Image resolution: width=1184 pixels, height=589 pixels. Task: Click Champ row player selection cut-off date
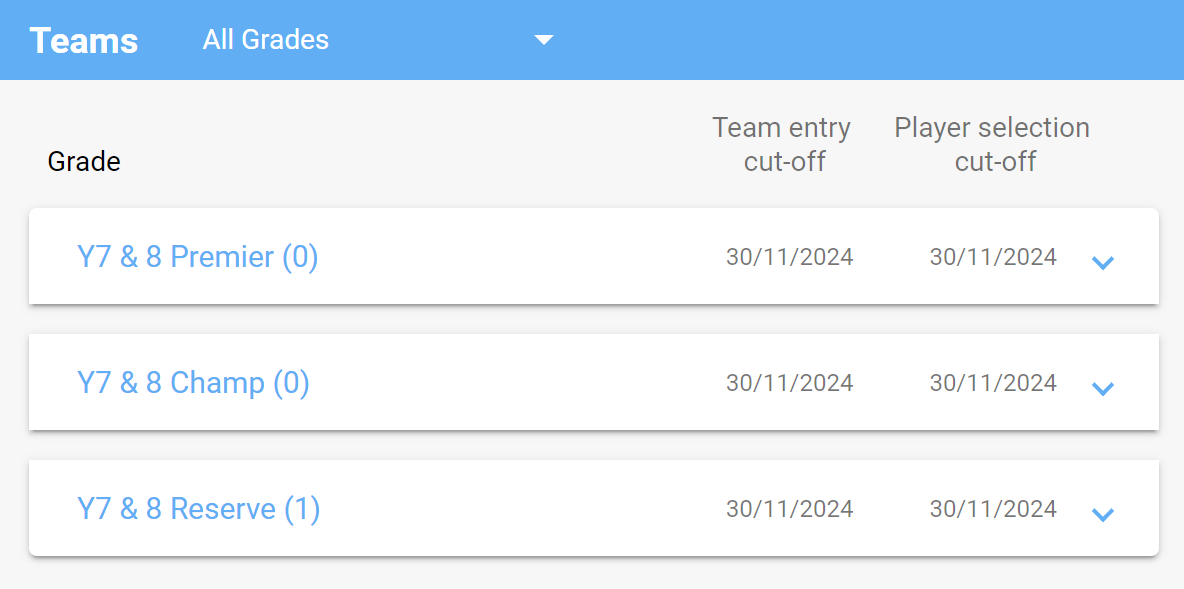(993, 383)
